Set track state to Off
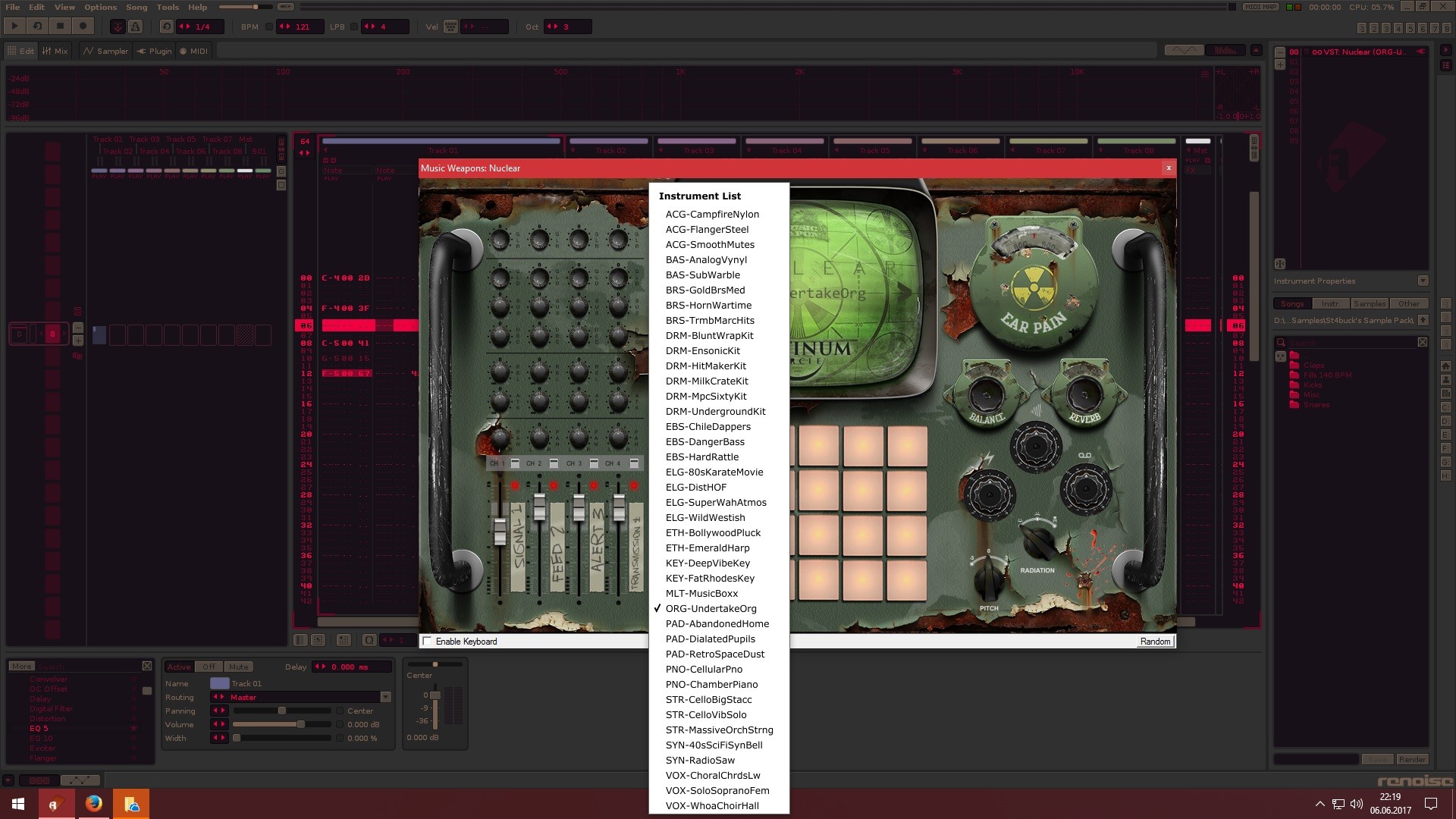1456x819 pixels. (209, 667)
